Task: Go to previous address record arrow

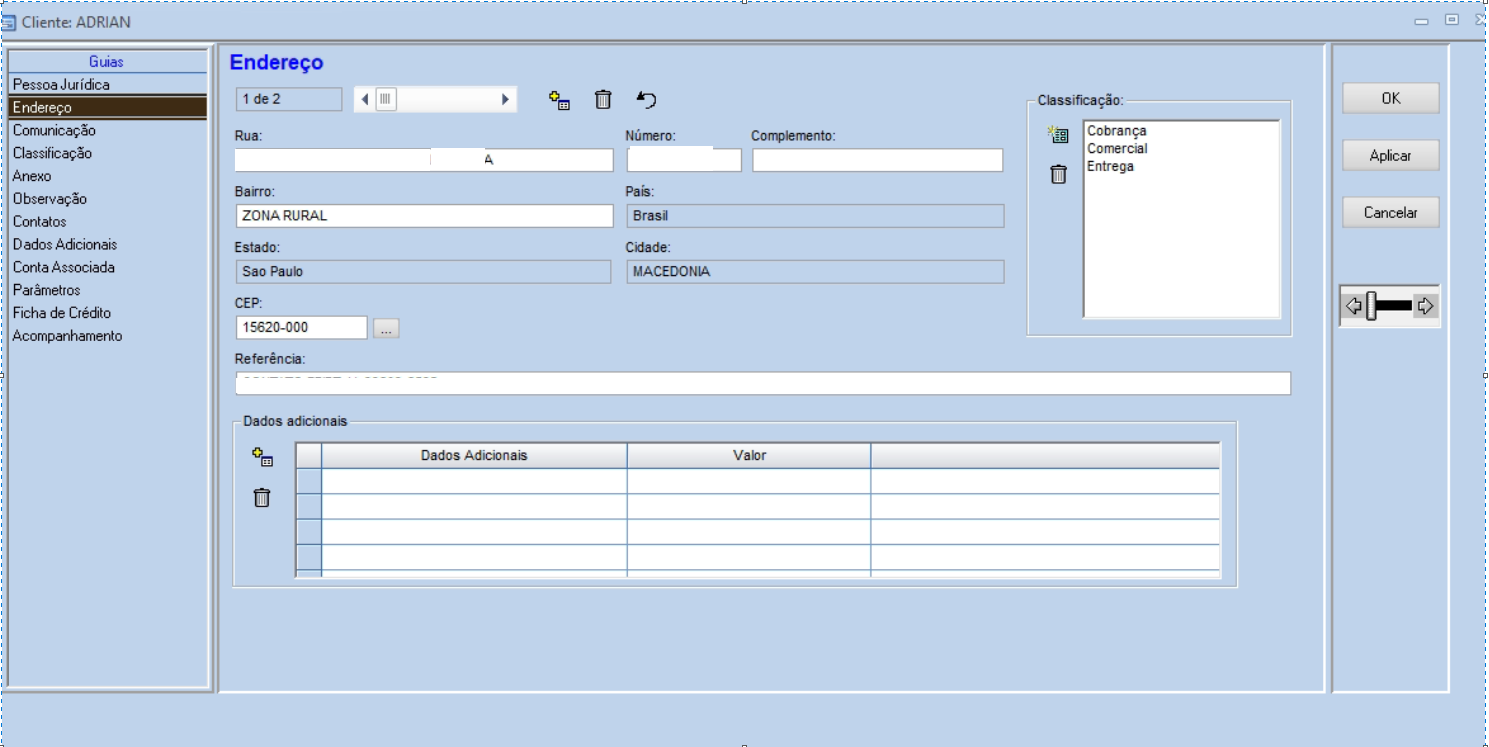Action: [364, 99]
